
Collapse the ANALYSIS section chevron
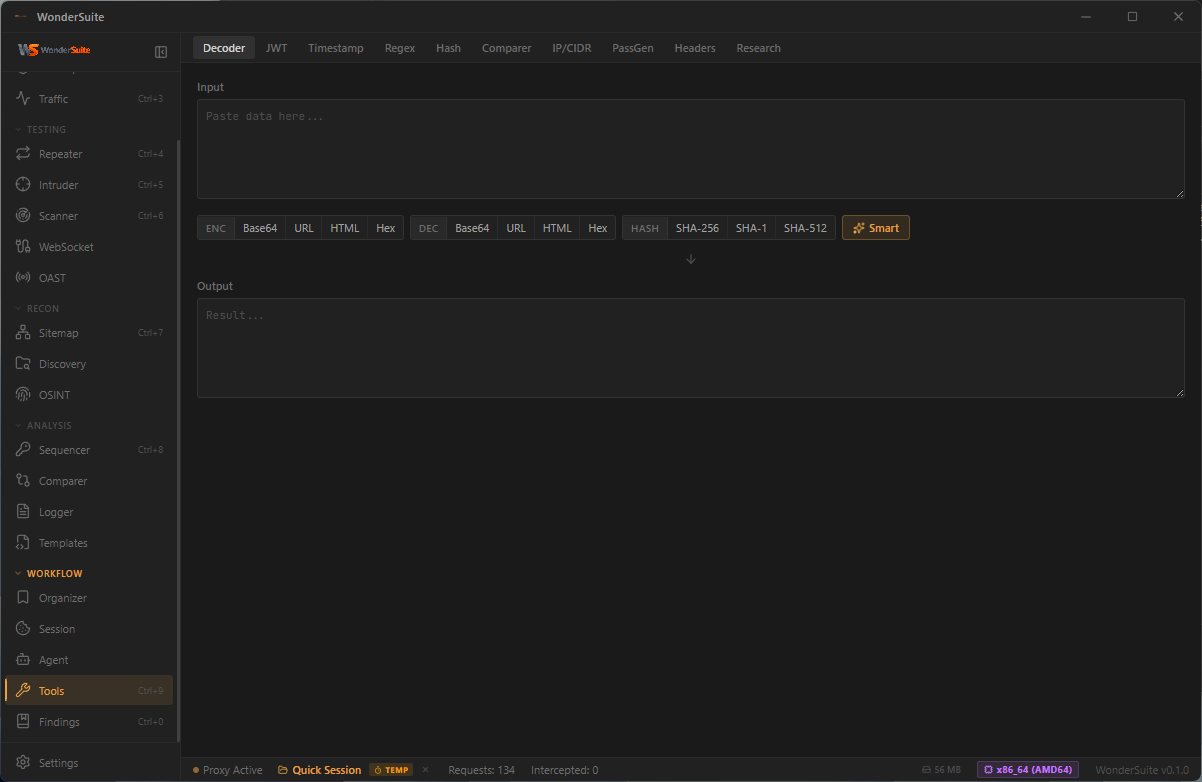(x=18, y=426)
